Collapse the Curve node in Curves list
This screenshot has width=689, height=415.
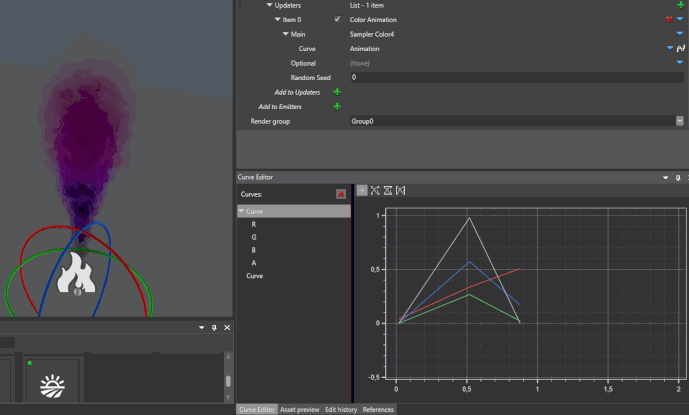click(241, 211)
